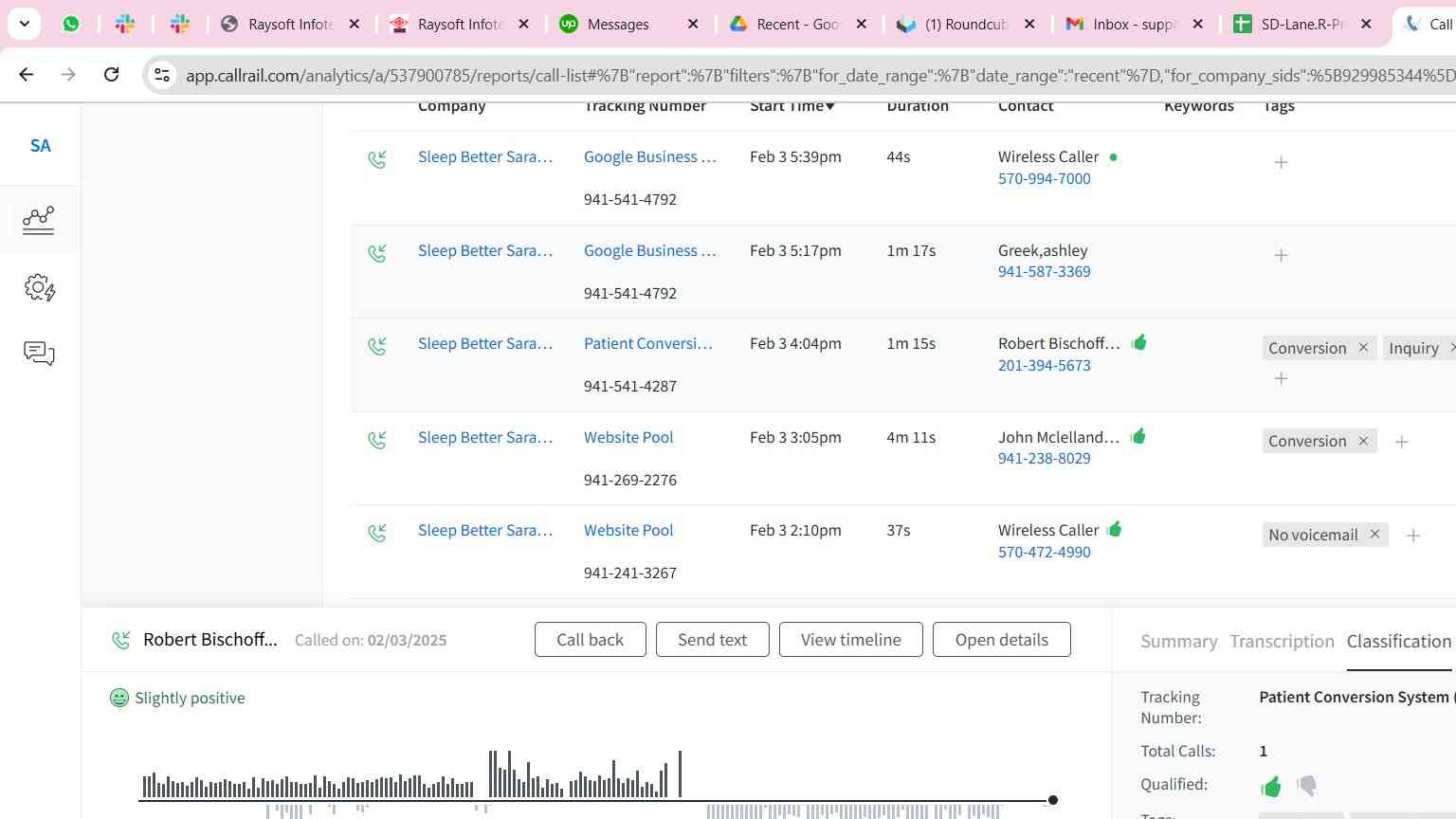Add another tag to Robert Bischoff call row

click(1281, 378)
